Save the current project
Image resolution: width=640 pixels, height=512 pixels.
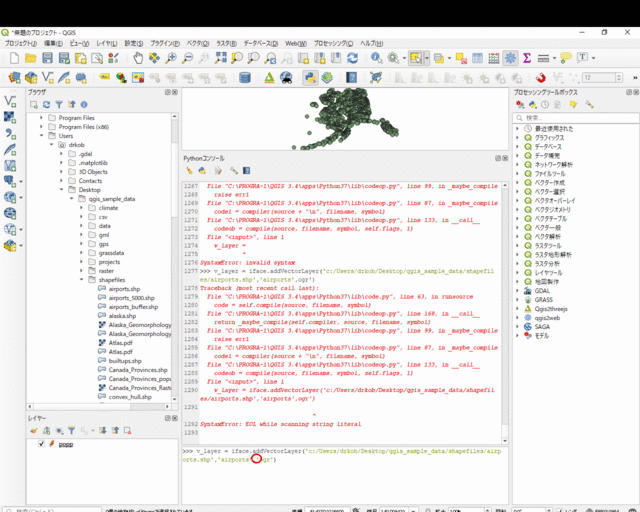tap(47, 58)
